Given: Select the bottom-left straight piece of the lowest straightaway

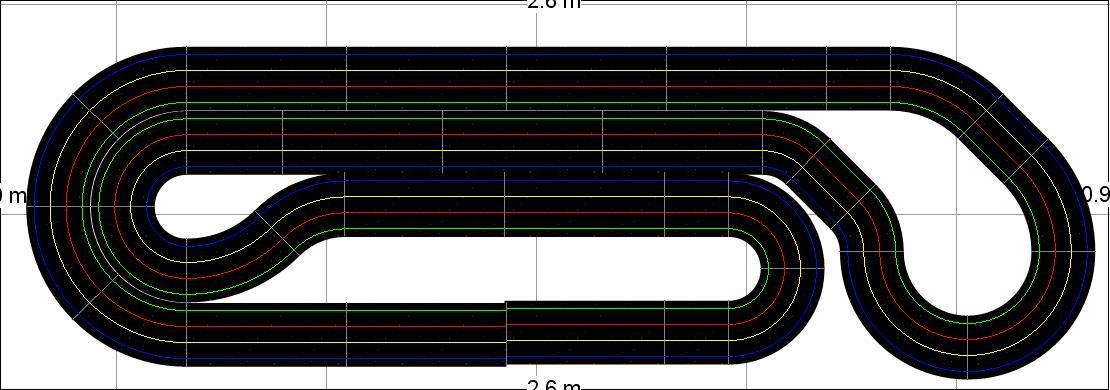Looking at the screenshot, I should (266, 335).
